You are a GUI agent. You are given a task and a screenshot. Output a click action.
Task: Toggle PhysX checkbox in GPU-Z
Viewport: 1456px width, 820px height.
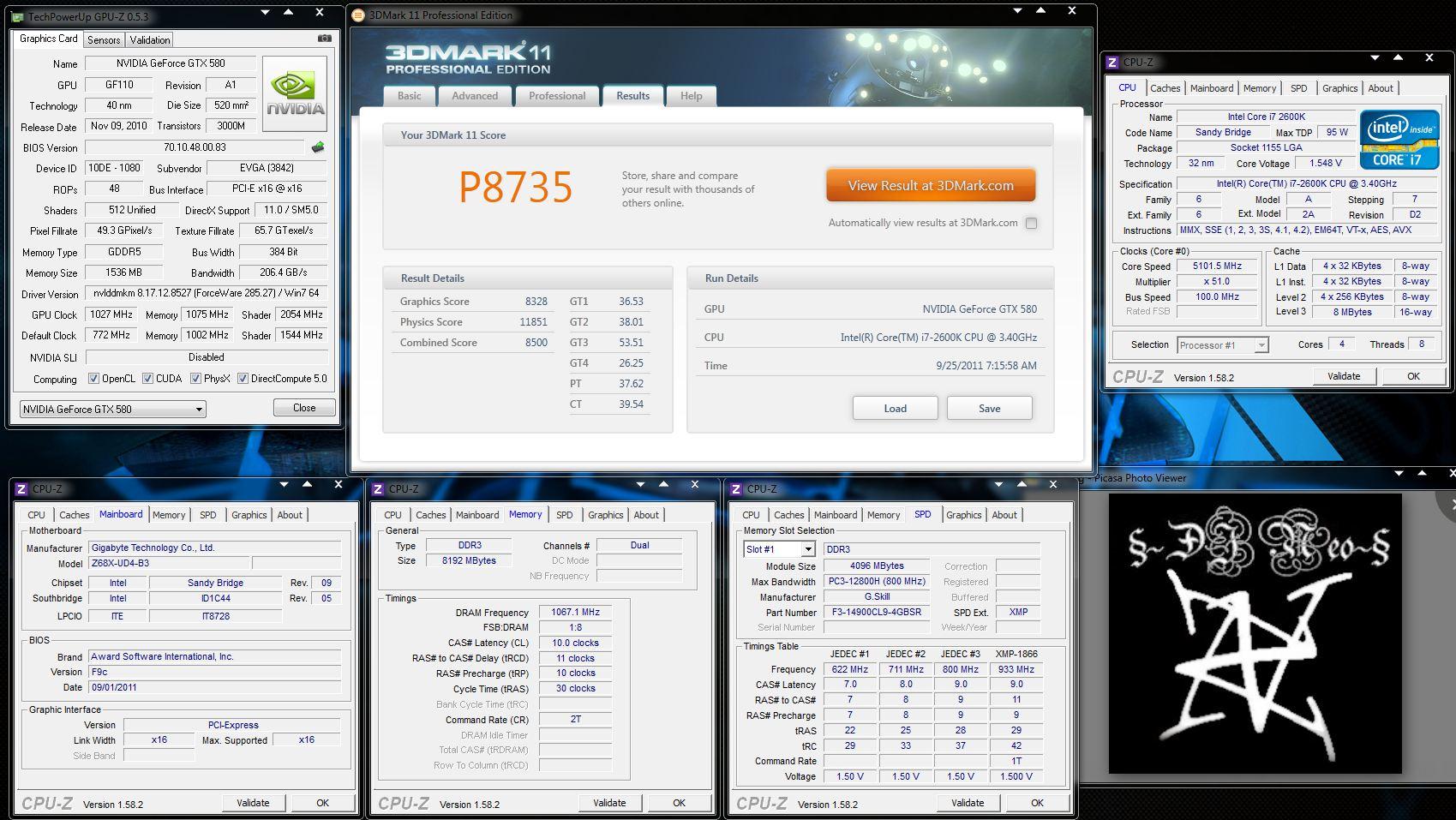coord(195,379)
